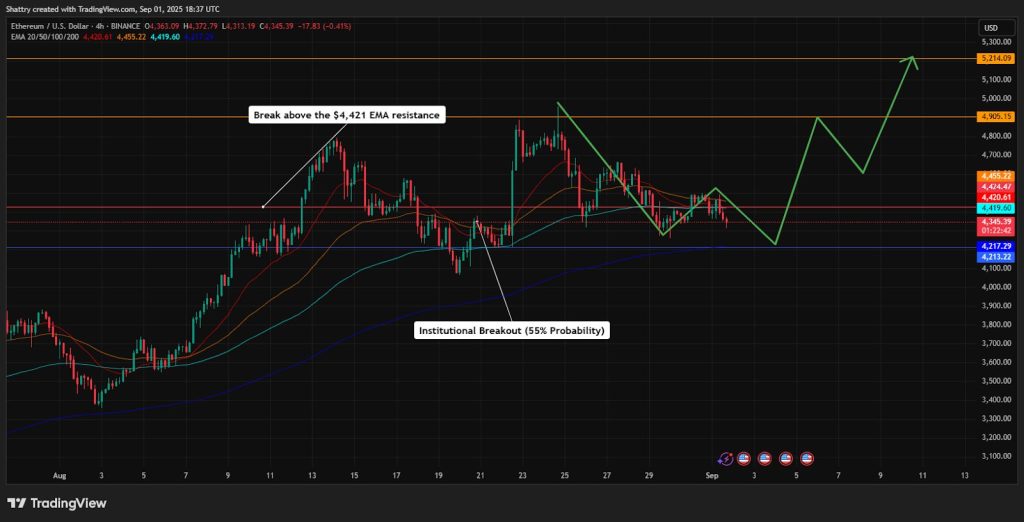The width and height of the screenshot is (1024, 522).
Task: Click the second US flag economic event icon
Action: (x=764, y=458)
